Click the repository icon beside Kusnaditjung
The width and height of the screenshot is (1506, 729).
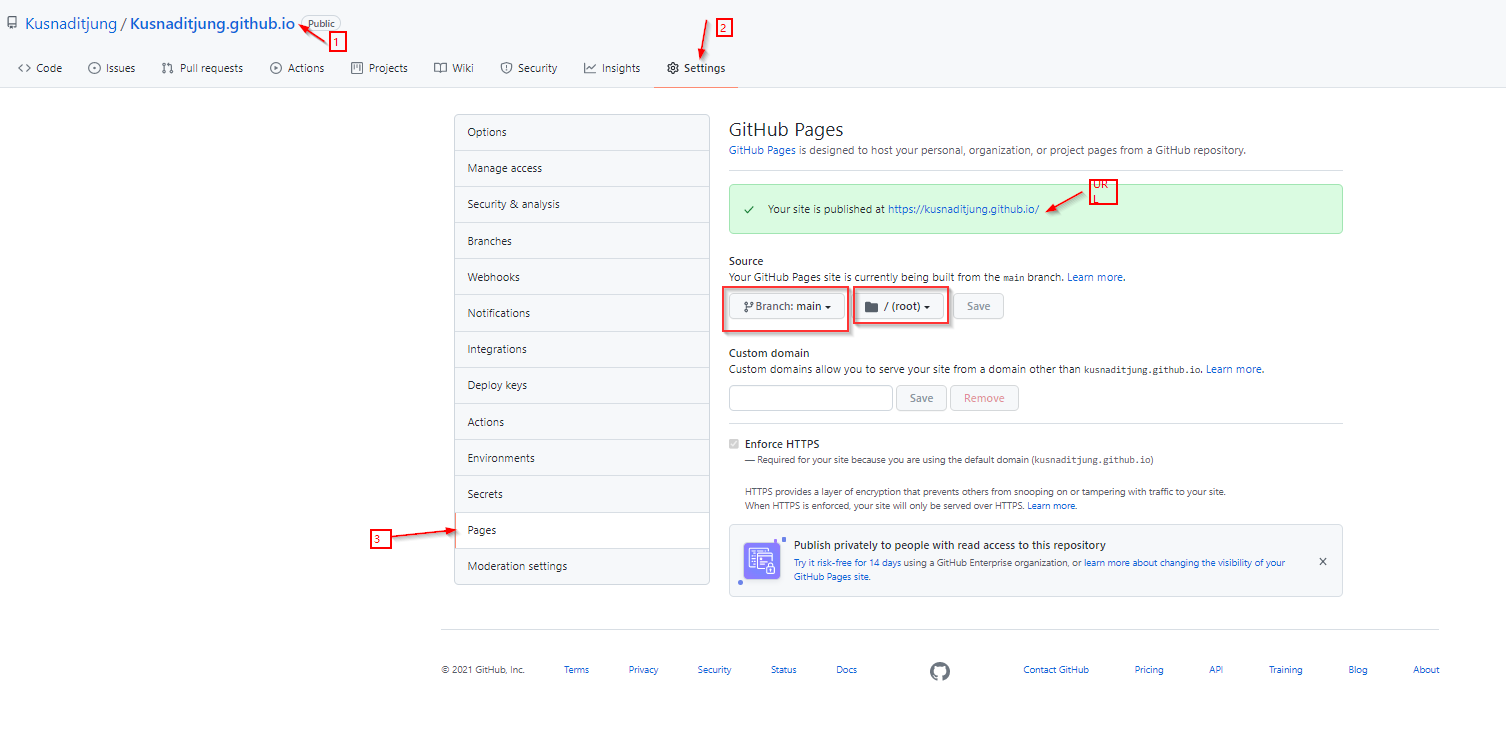(x=12, y=22)
